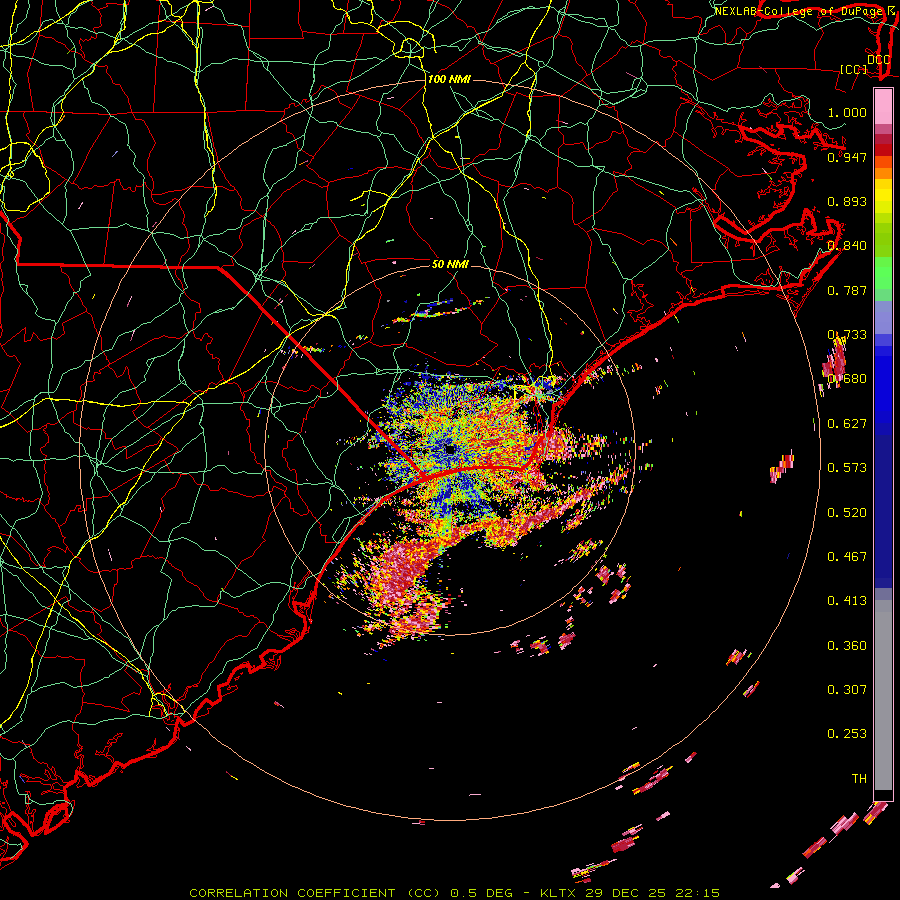
Task: Select the 0.360 scale value
Action: point(847,646)
